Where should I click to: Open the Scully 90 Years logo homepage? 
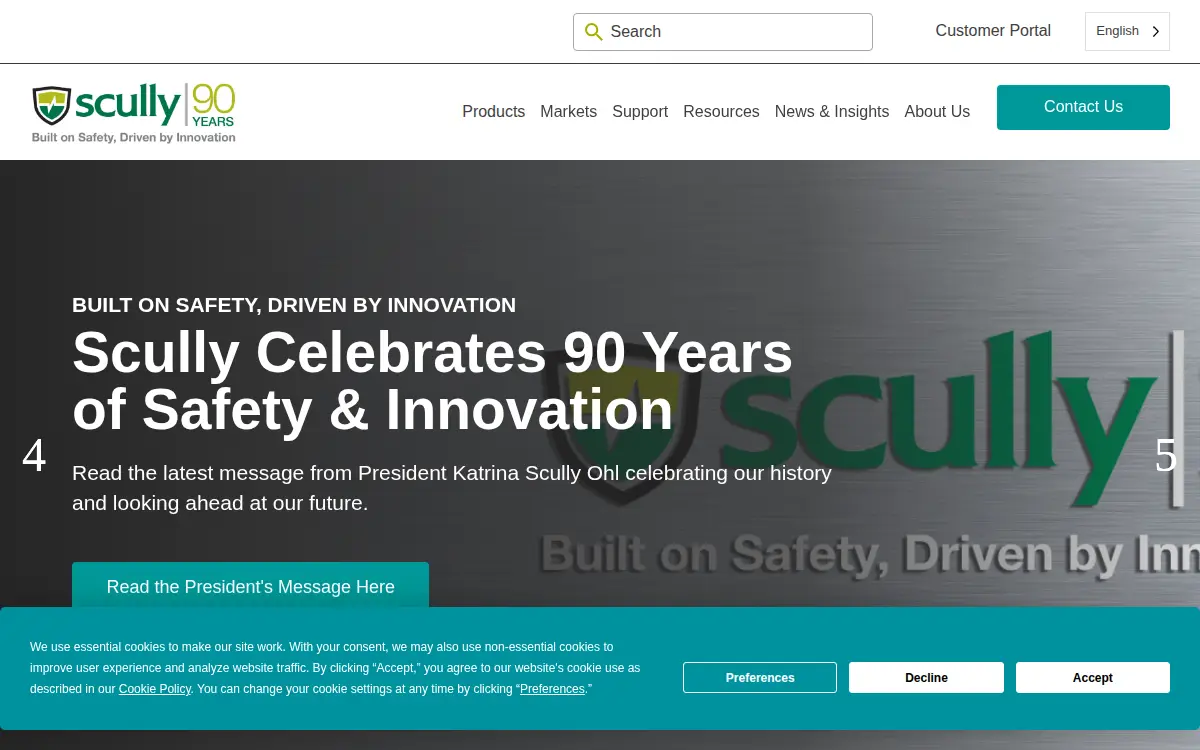[134, 113]
